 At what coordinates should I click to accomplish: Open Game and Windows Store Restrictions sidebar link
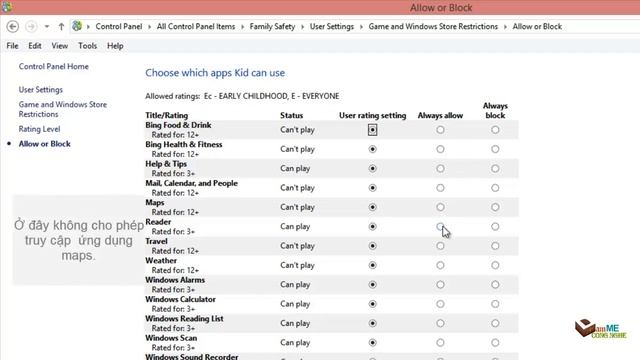click(x=63, y=109)
